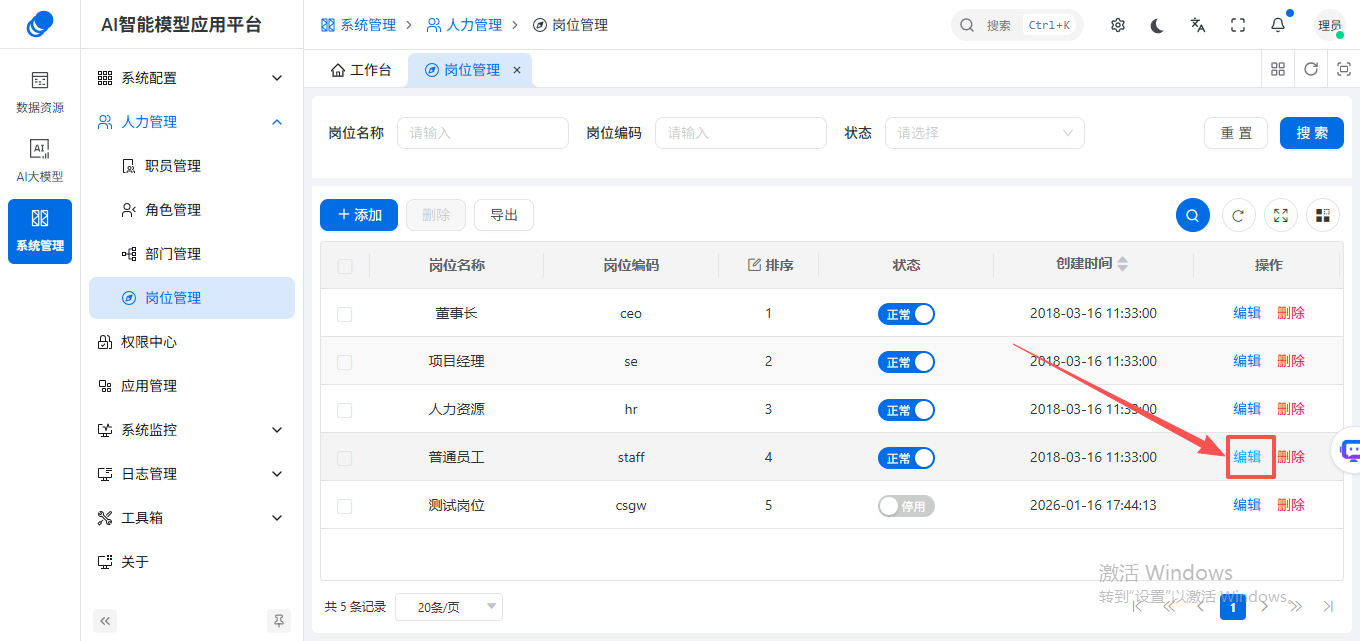The width and height of the screenshot is (1360, 641).
Task: Edit the 测试岗位 row
Action: 1247,506
